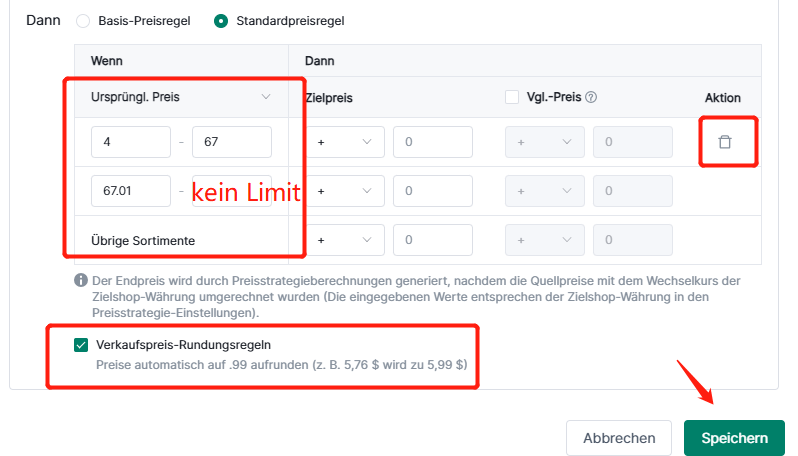Focus the lower bound field containing 67.01
Screen dimensions: 798x456
[x=131, y=191]
